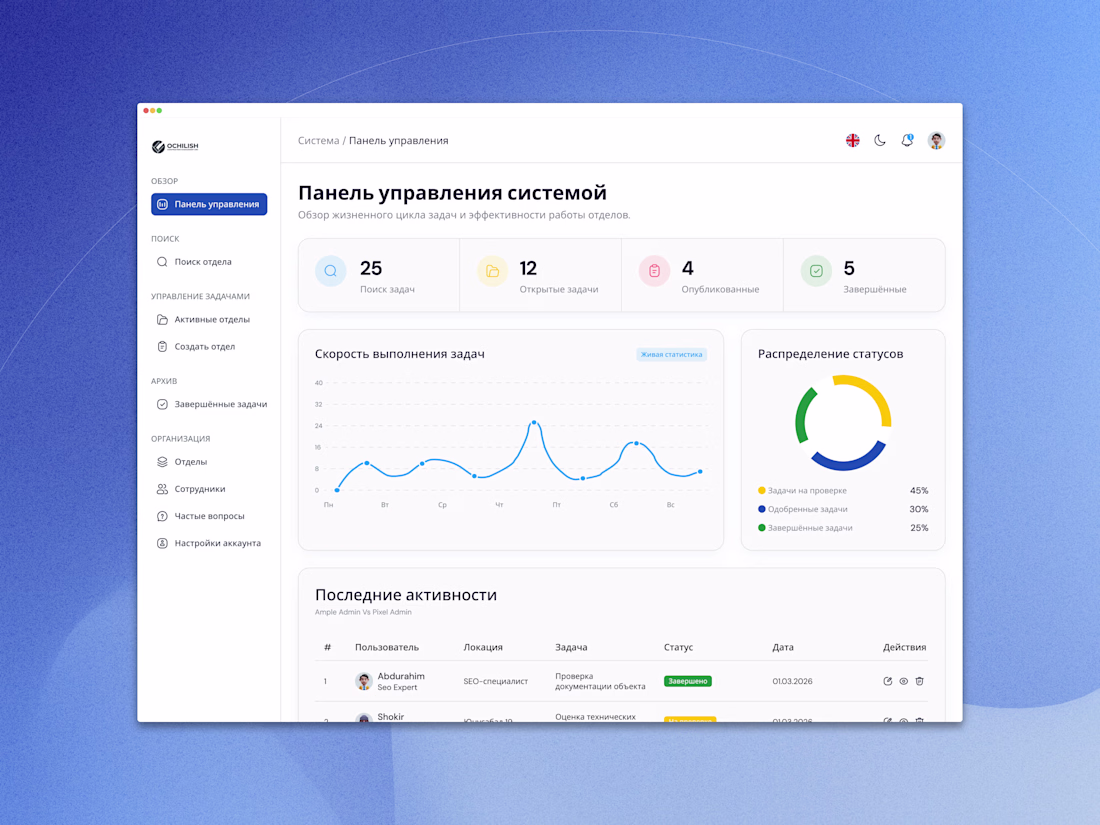Click the 12 Открытые задачи value
This screenshot has height=825, width=1100.
[528, 268]
